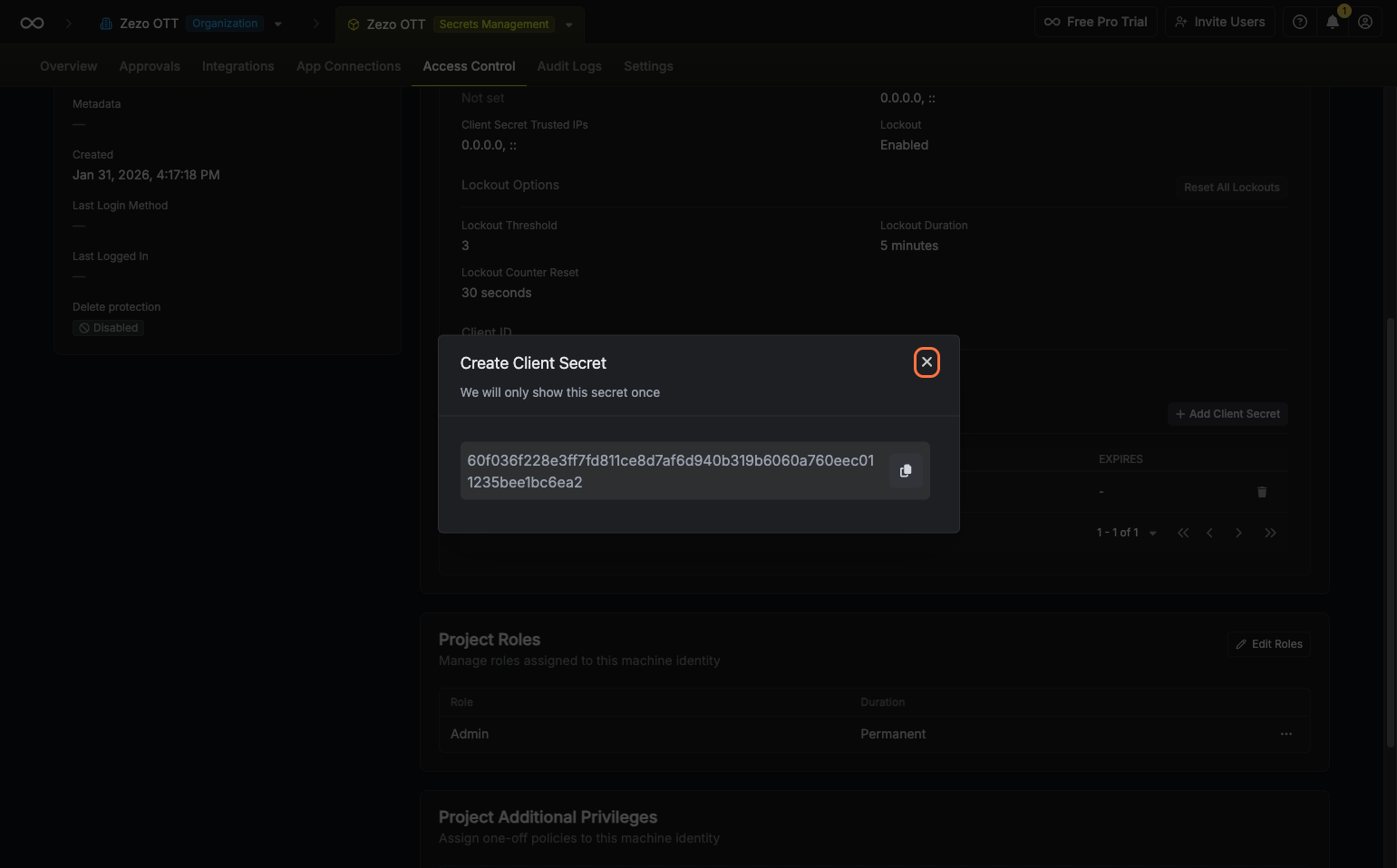Switch to the Audit Logs tab

tap(568, 66)
